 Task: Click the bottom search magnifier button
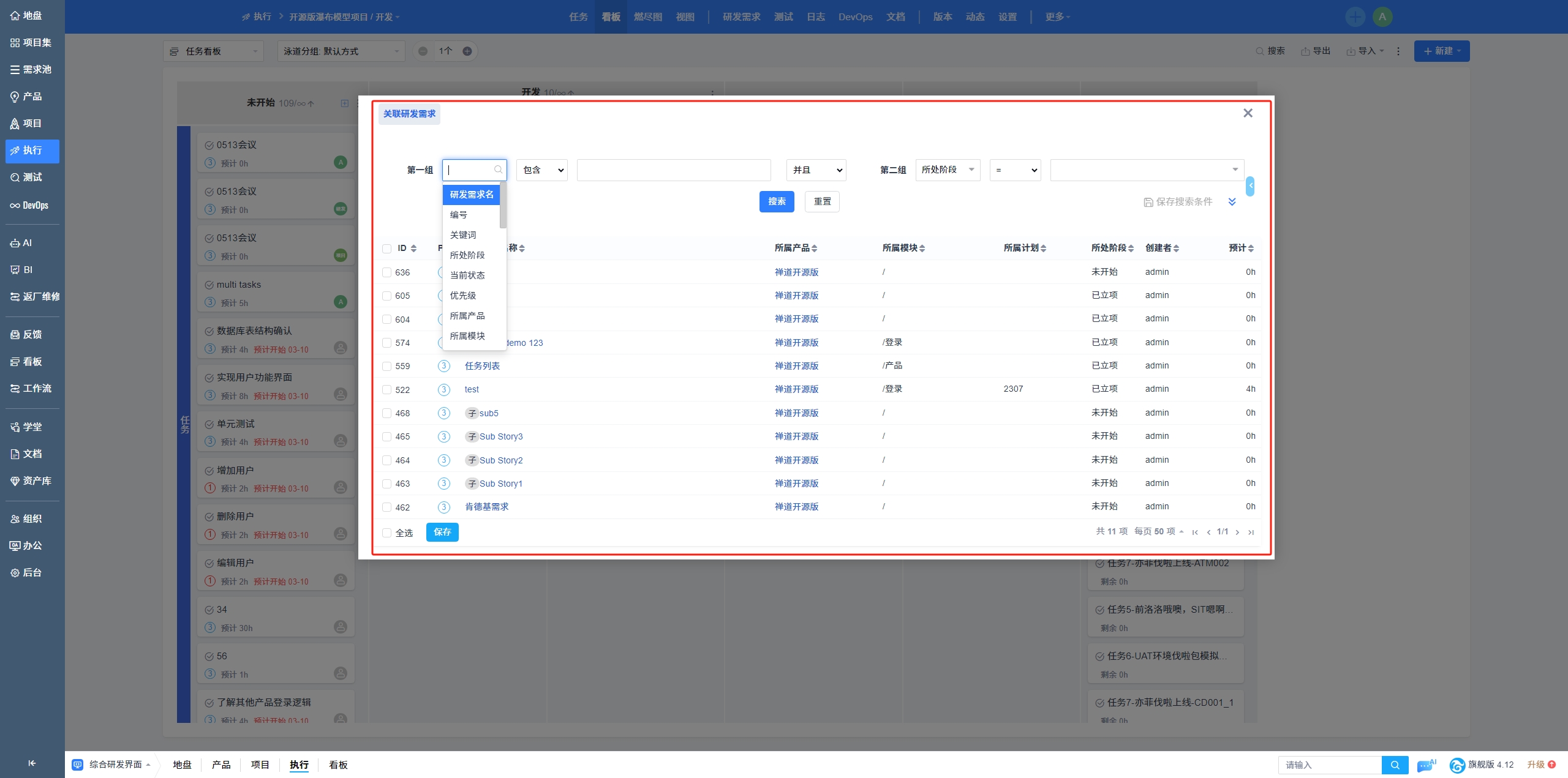coord(1395,765)
